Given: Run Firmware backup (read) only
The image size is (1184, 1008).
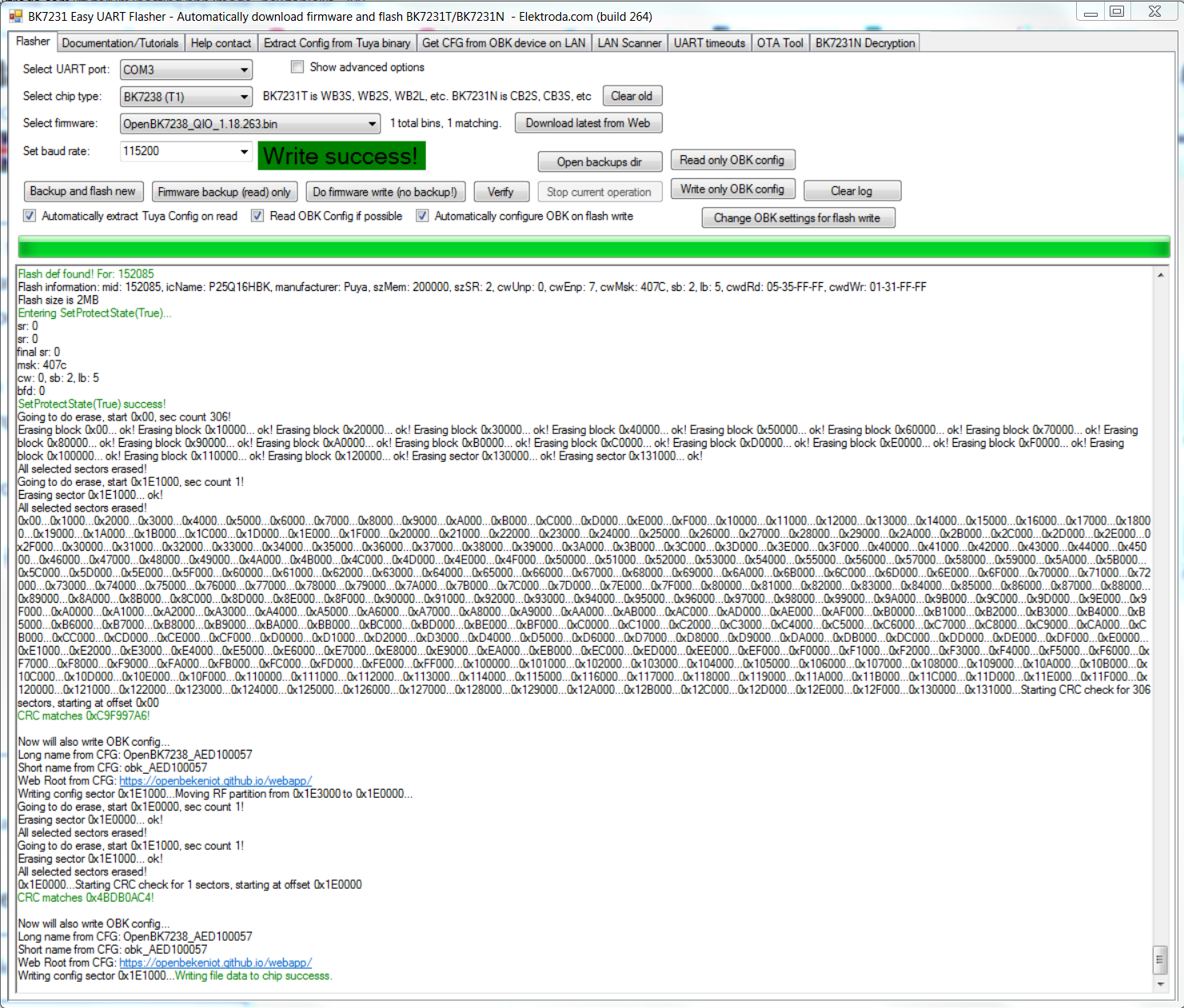Looking at the screenshot, I should pos(225,192).
